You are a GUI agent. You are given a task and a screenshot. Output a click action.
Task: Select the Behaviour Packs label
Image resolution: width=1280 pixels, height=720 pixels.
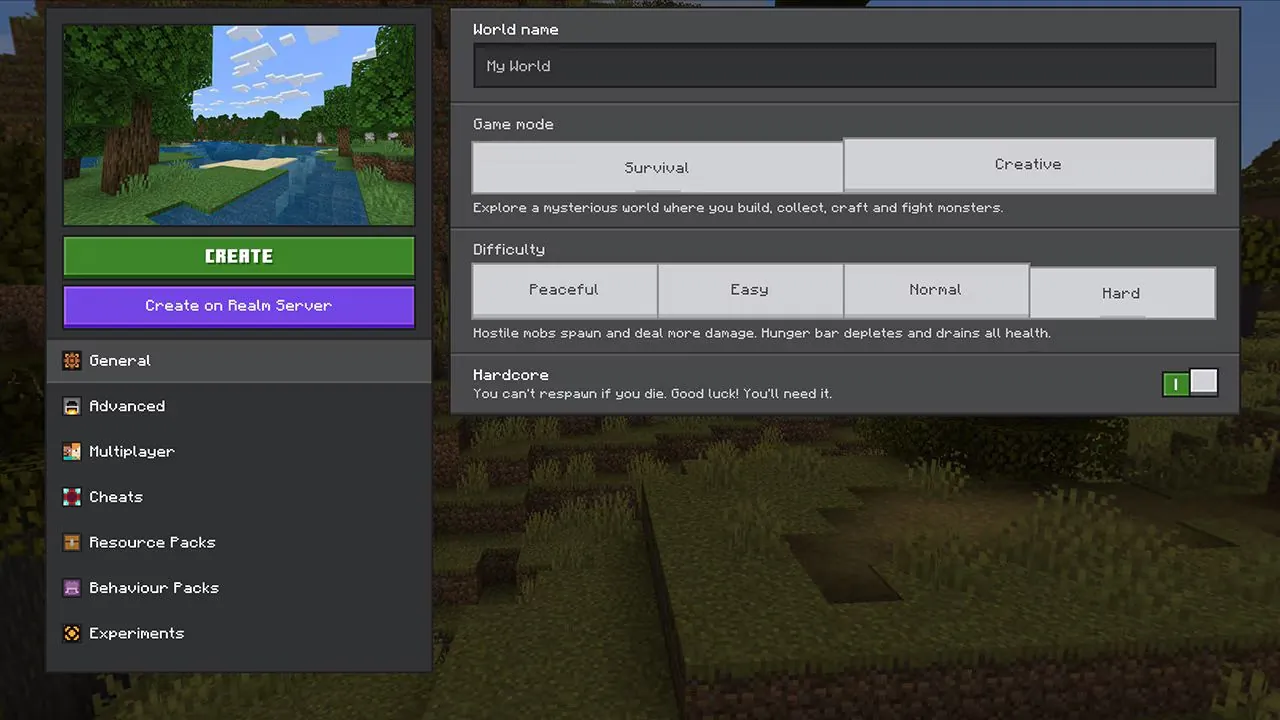154,588
